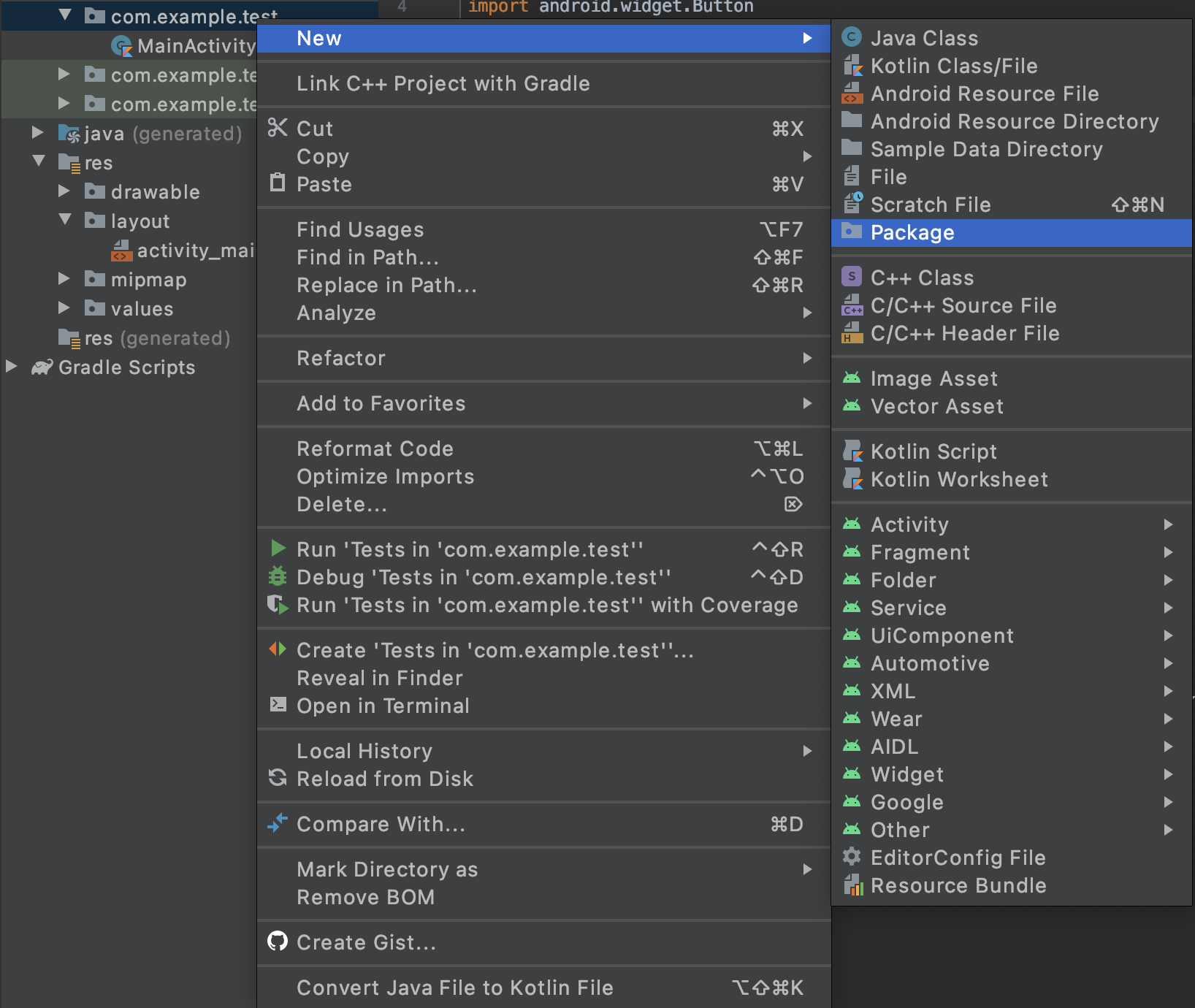Select Optimize Imports
This screenshot has width=1195, height=1008.
point(543,476)
